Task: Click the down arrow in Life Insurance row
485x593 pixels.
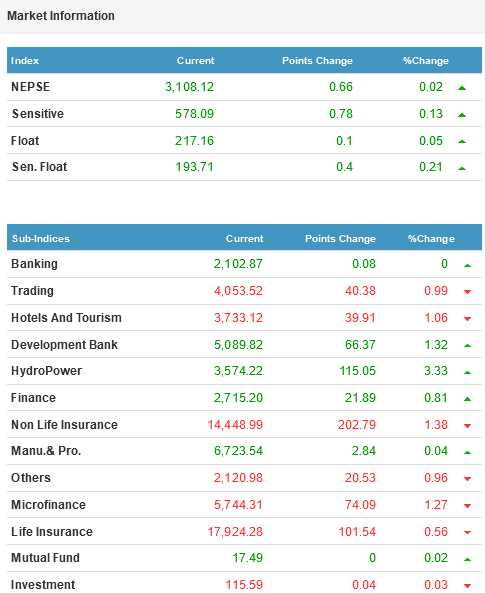Action: [x=468, y=532]
